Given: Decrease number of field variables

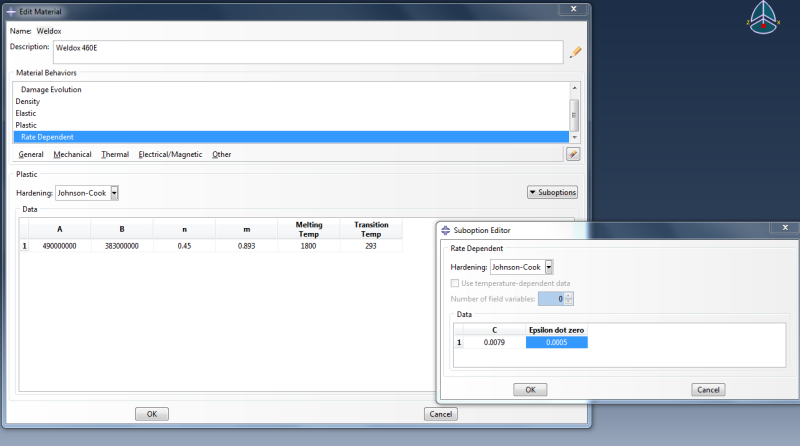Looking at the screenshot, I should point(569,302).
